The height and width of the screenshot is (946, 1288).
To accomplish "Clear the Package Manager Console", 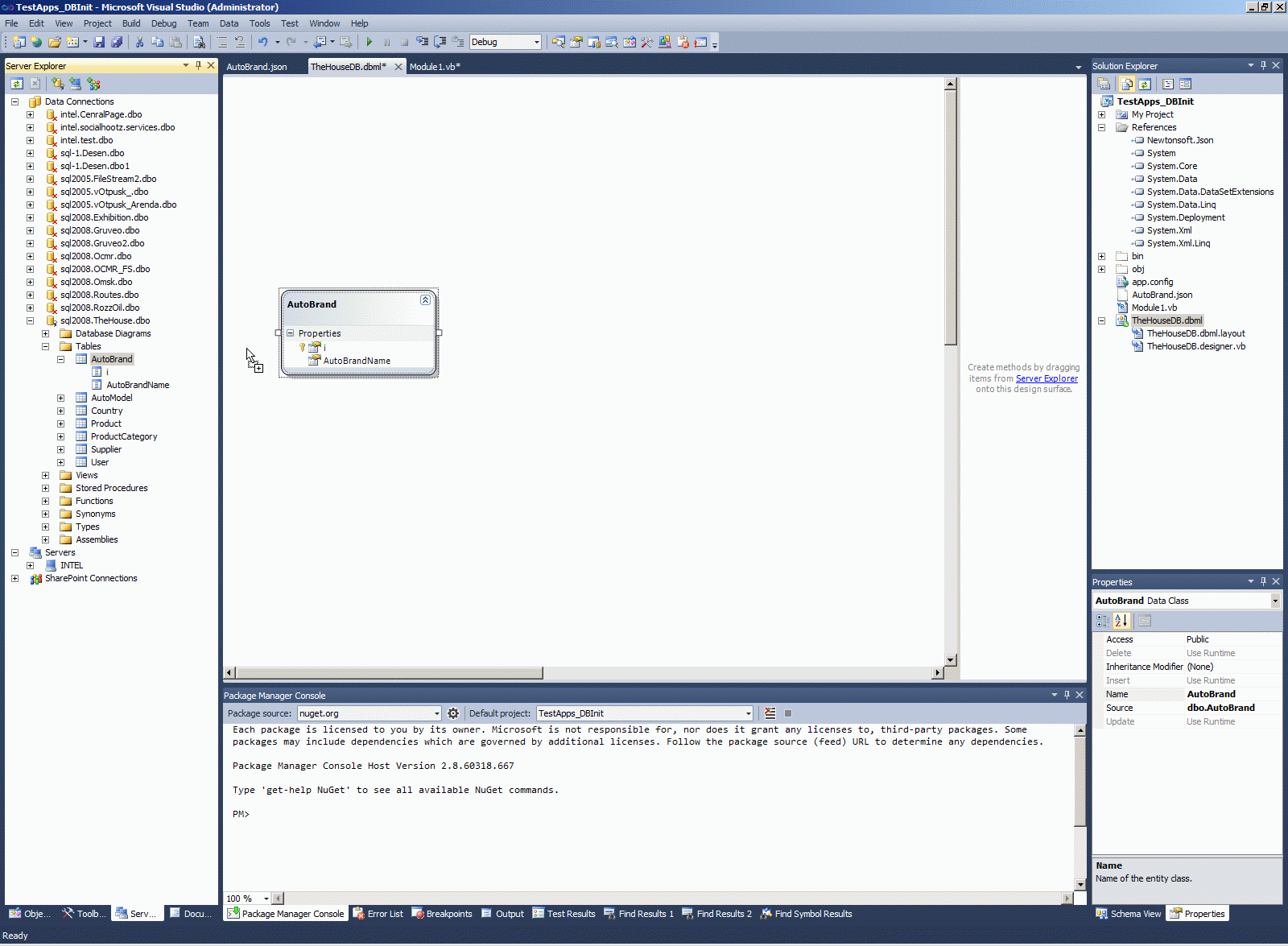I will click(x=770, y=713).
